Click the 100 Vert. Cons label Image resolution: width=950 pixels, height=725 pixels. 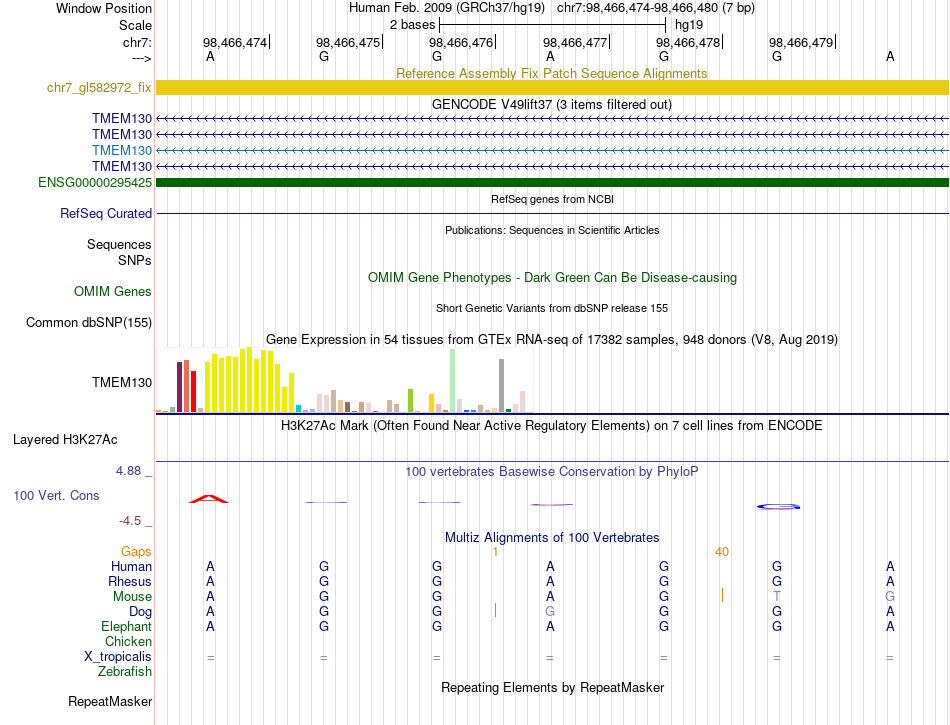(x=56, y=495)
